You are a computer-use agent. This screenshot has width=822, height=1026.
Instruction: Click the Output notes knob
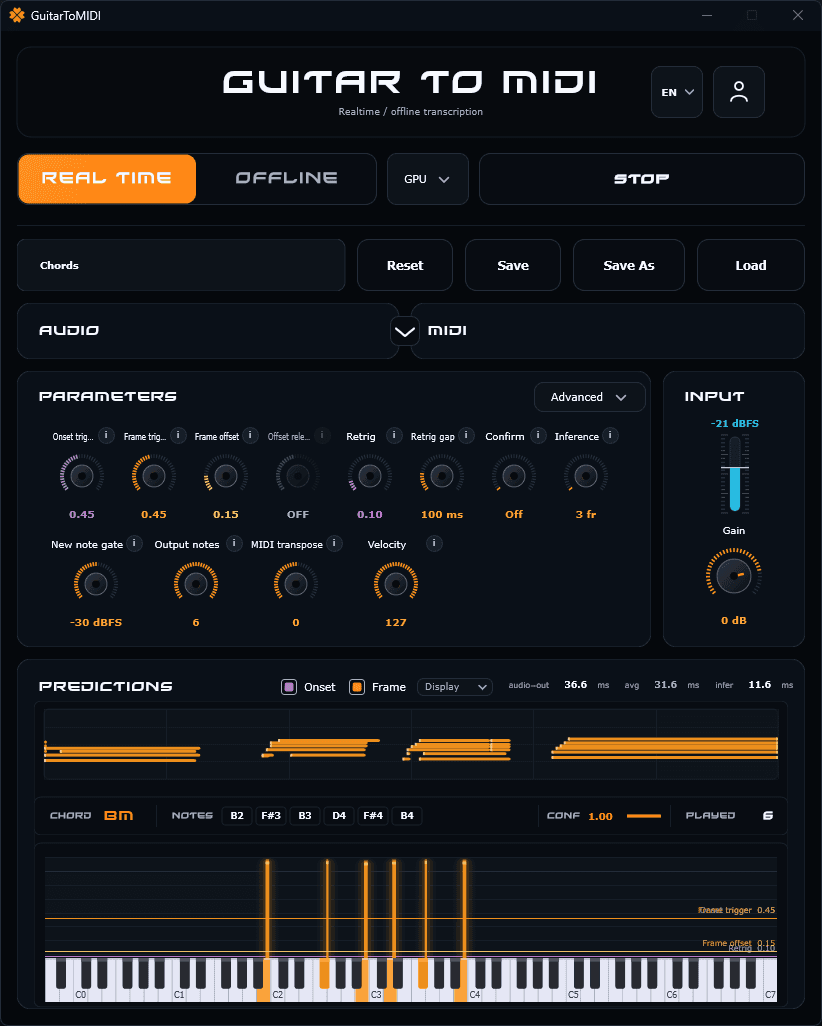point(196,584)
